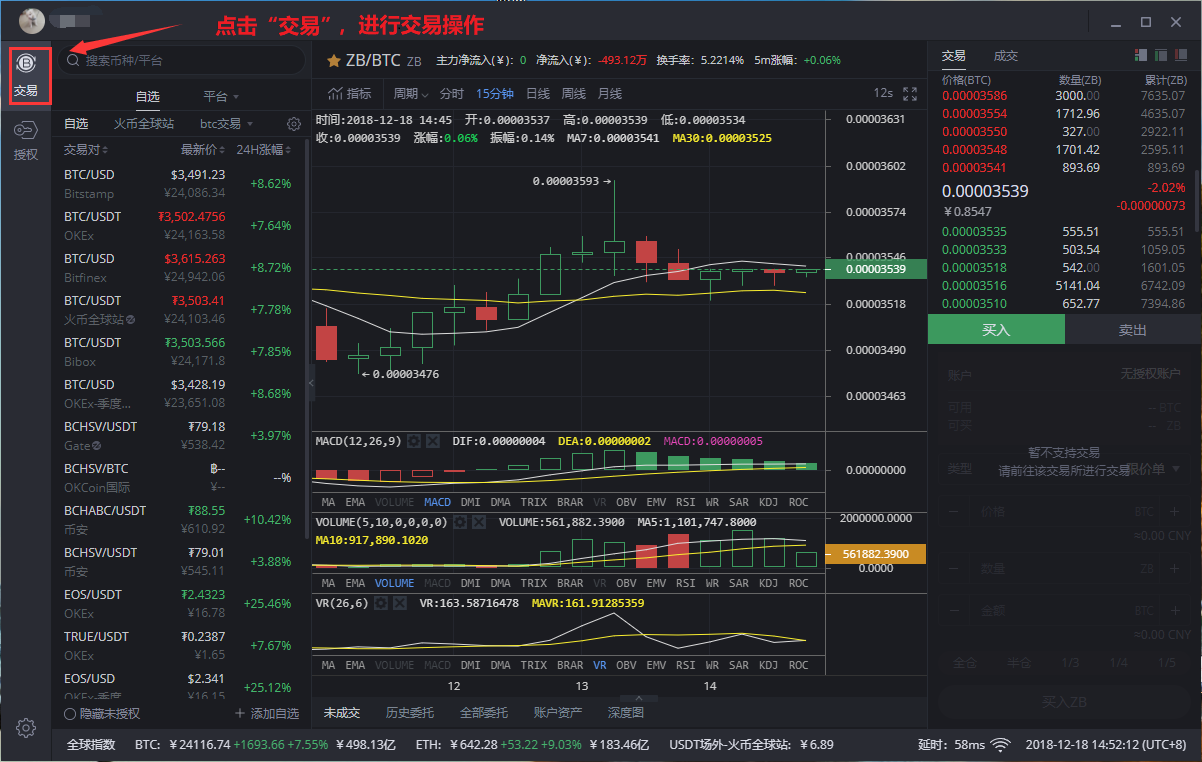Click the search magnifier icon
The width and height of the screenshot is (1202, 762).
click(73, 61)
